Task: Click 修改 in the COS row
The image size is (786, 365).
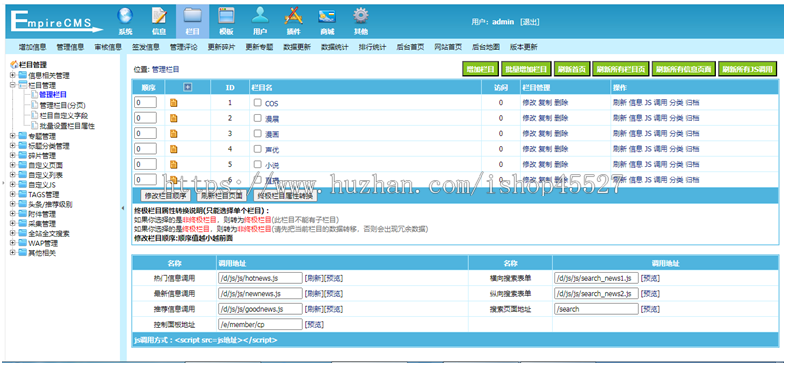Action: (x=529, y=103)
